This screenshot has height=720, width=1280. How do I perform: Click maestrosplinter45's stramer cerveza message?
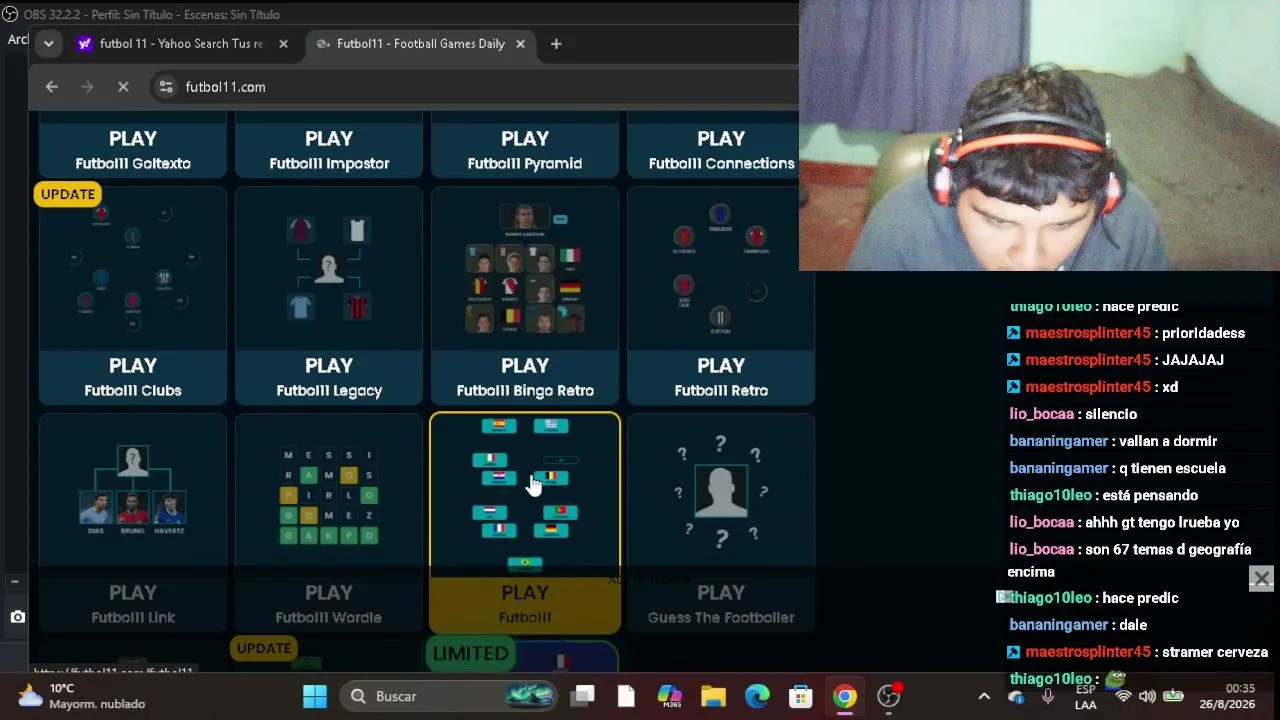(1138, 652)
